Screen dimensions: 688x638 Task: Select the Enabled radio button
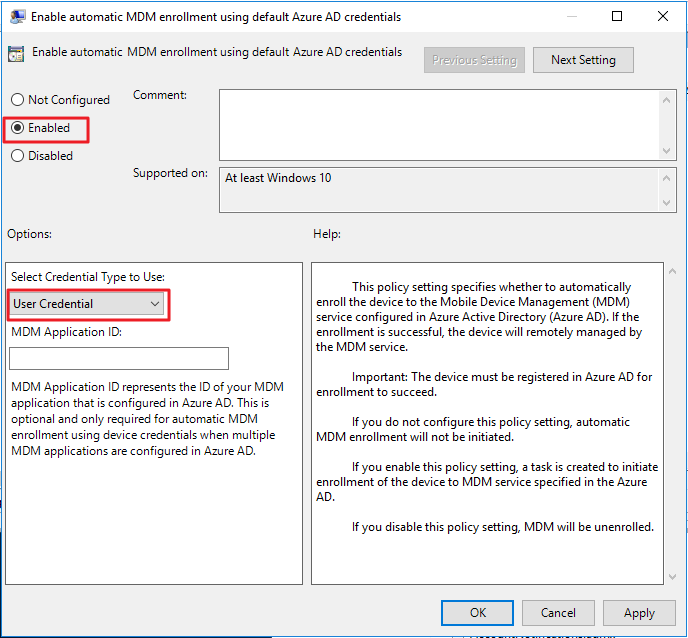pos(18,128)
